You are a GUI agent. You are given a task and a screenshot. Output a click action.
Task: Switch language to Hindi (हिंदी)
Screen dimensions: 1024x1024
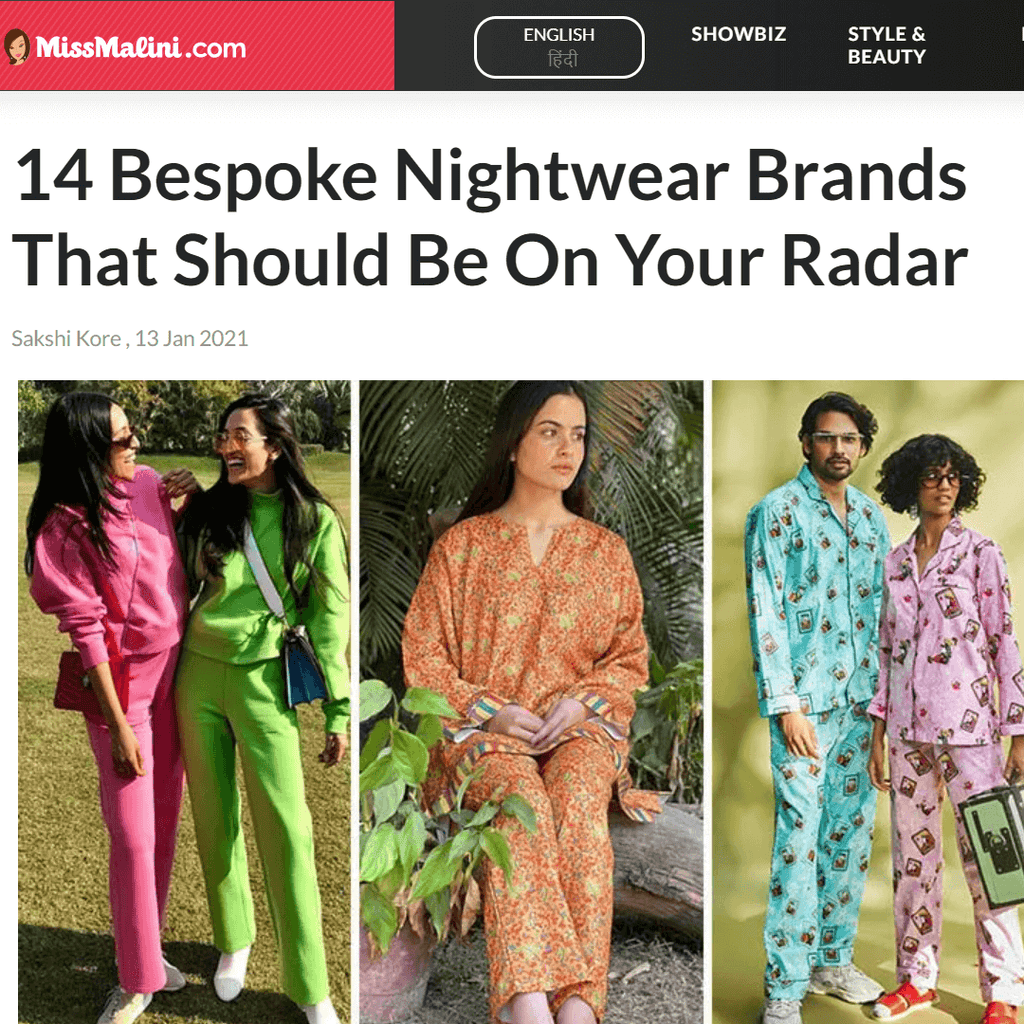[x=562, y=60]
